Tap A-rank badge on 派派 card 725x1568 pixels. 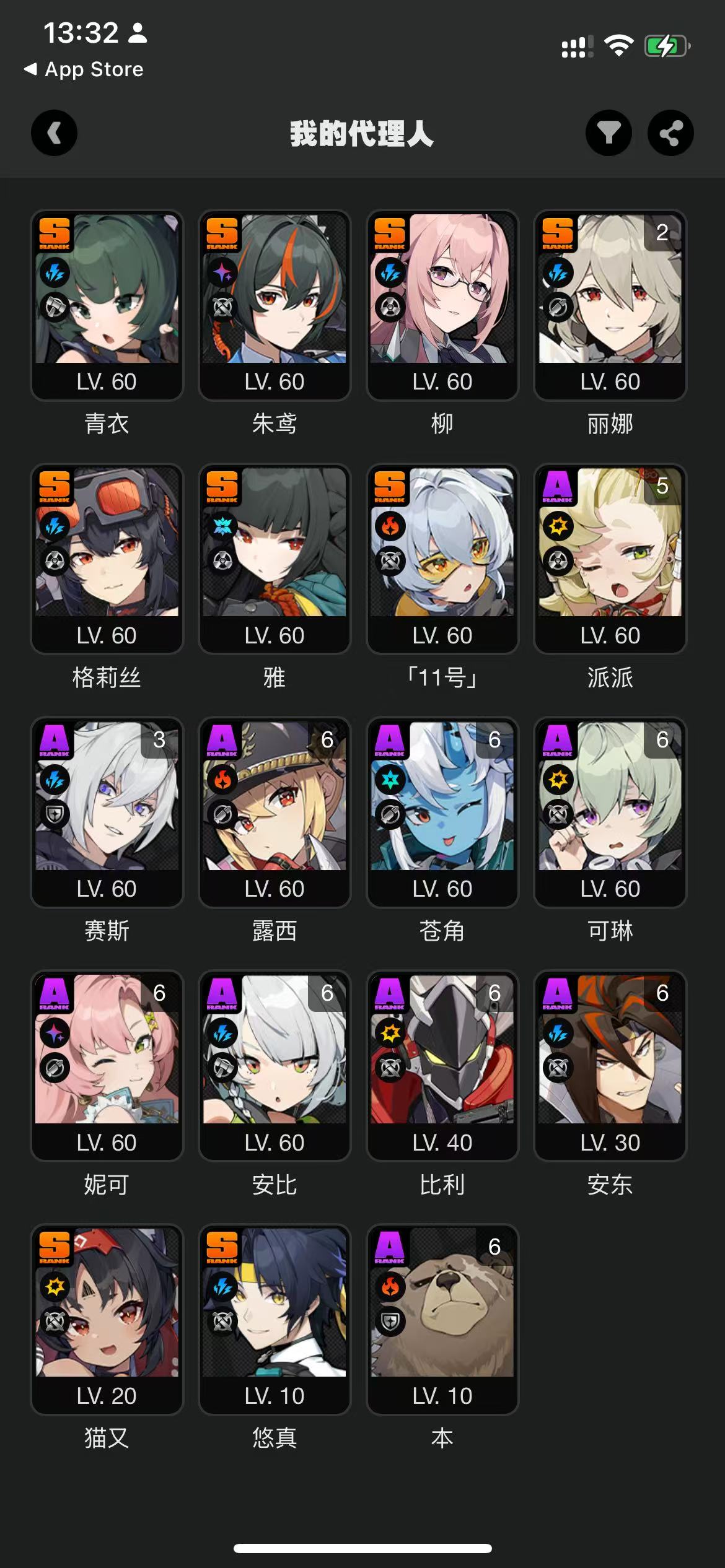click(558, 487)
